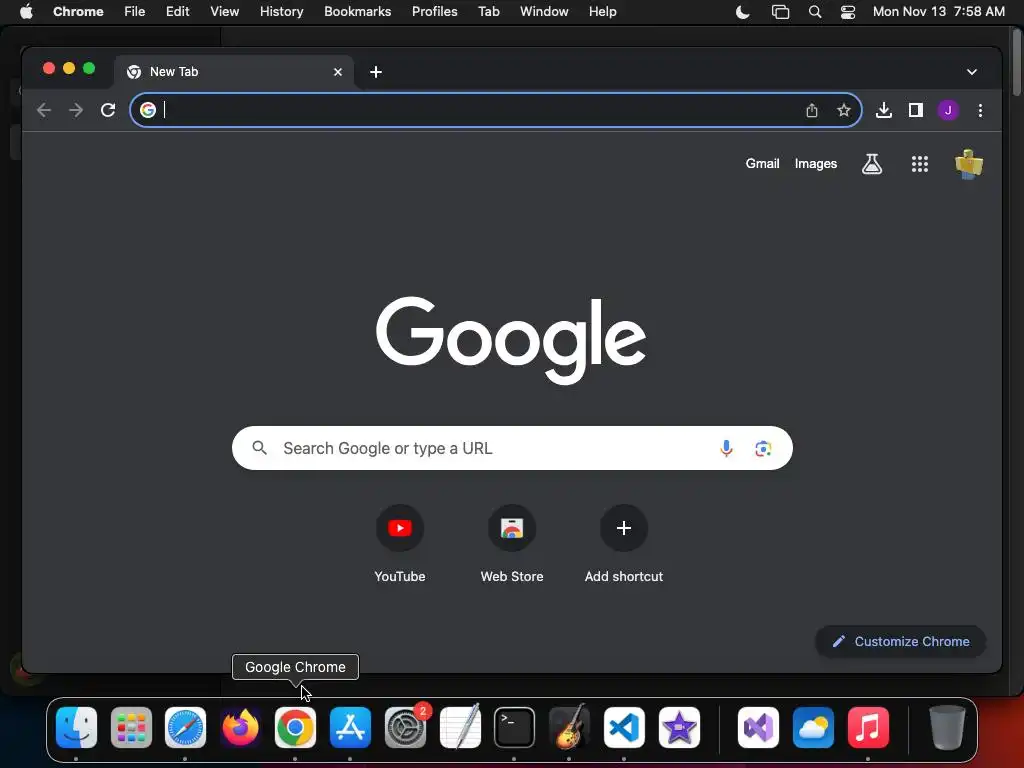Click the Google site icon in address bar
Screen dimensions: 1024x768
point(148,110)
